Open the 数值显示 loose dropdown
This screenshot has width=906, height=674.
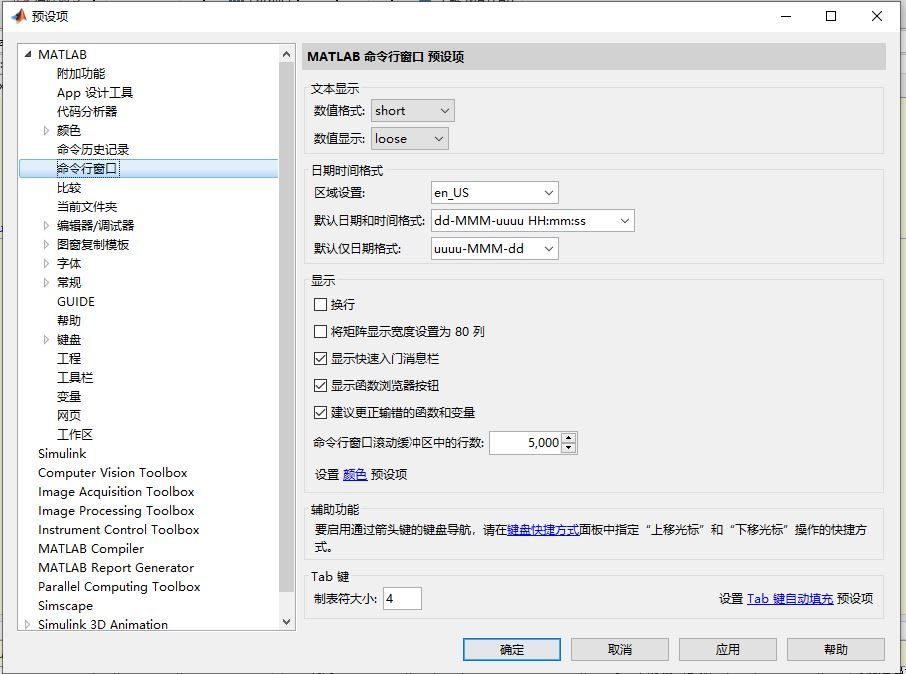click(x=410, y=139)
